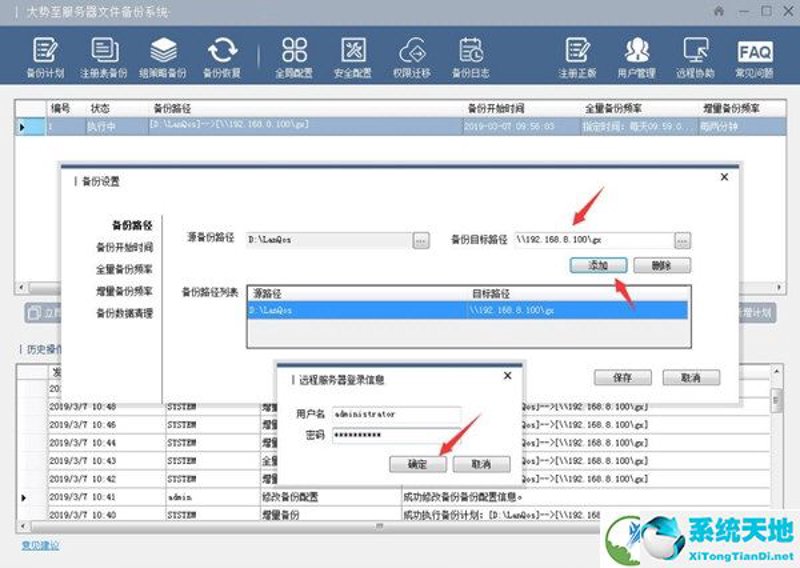Screen dimensions: 800x568
Task: Focus the 用户名 input field
Action: coord(396,414)
